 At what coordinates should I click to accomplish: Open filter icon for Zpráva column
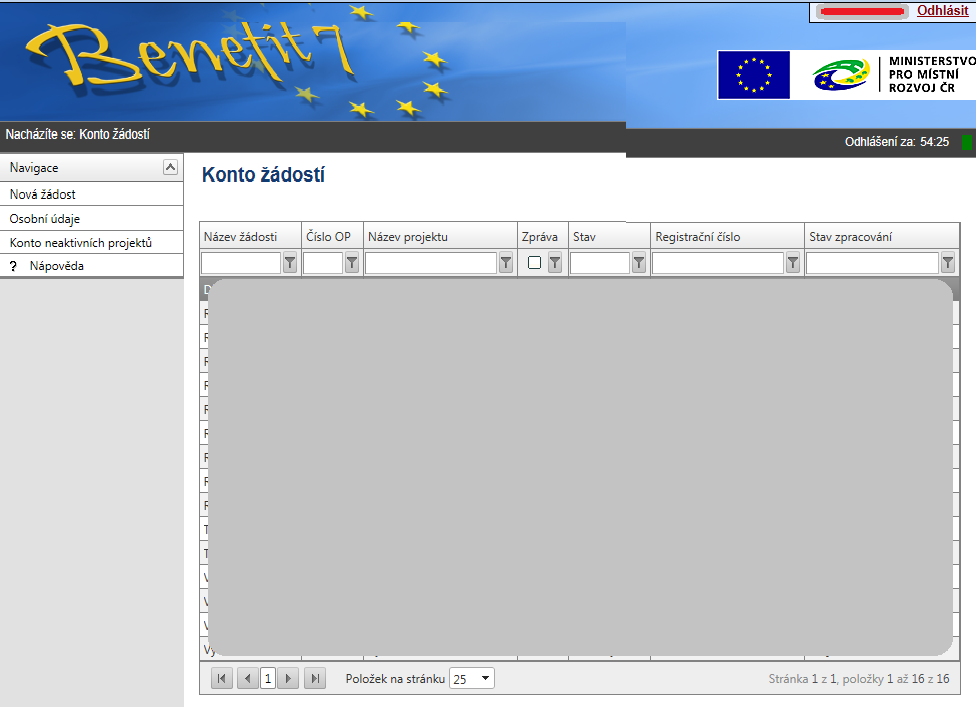coord(555,263)
